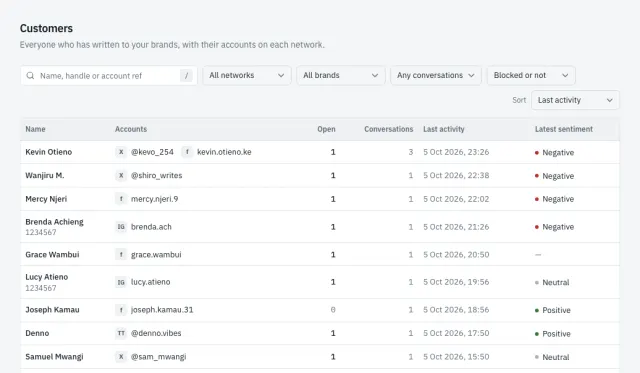This screenshot has height=373, width=640.
Task: Click the joseph.kamau.31 account
Action: [162, 310]
